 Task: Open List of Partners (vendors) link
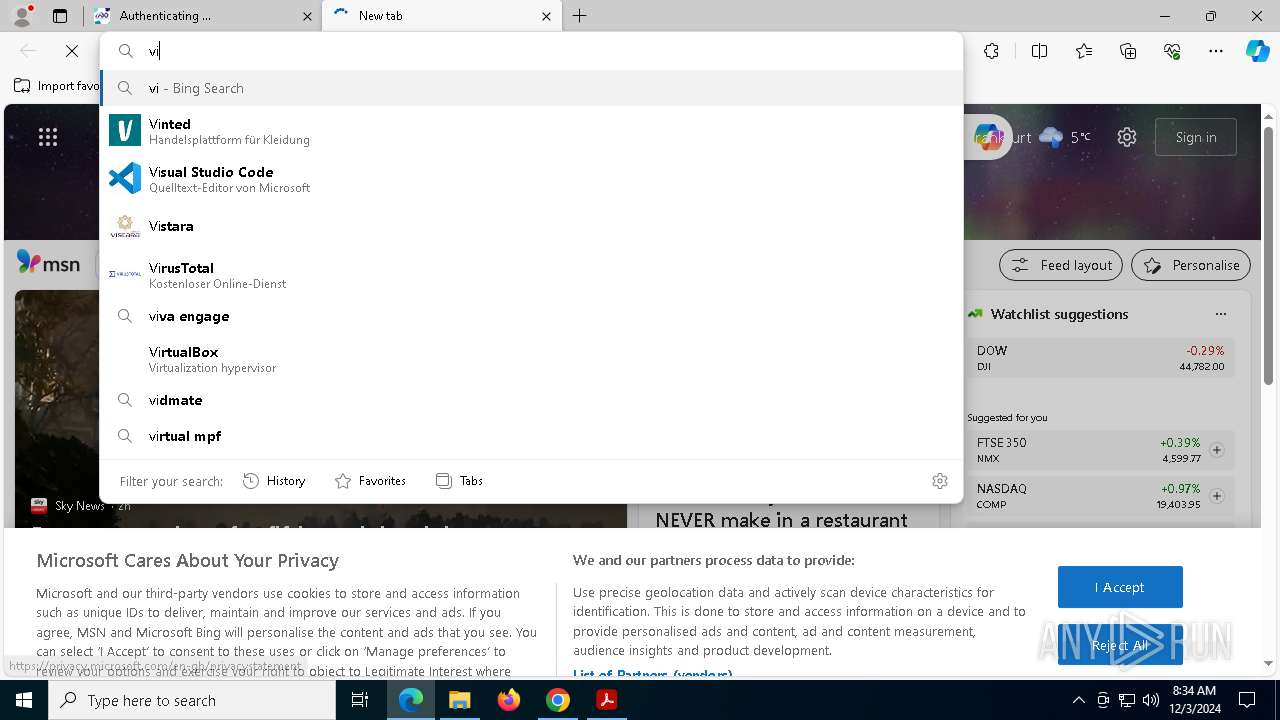pos(652,675)
